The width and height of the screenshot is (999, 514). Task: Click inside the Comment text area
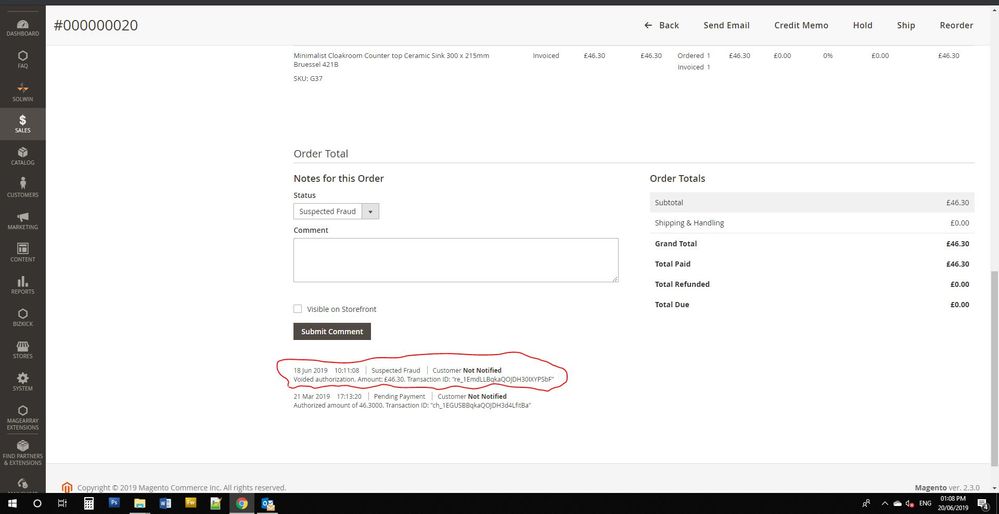point(455,260)
